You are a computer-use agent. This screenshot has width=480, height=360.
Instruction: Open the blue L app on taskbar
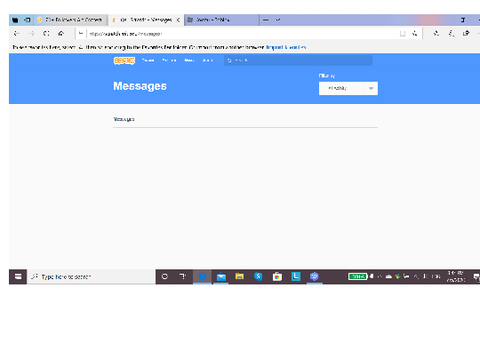[x=296, y=277]
